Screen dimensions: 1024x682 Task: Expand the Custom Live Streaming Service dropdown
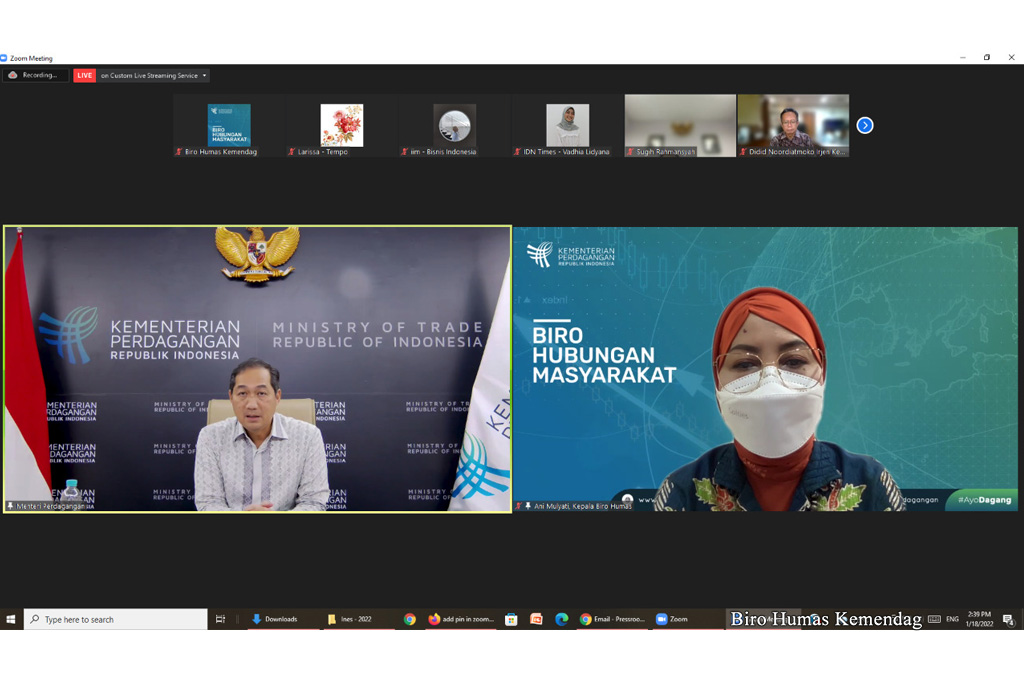pyautogui.click(x=204, y=76)
